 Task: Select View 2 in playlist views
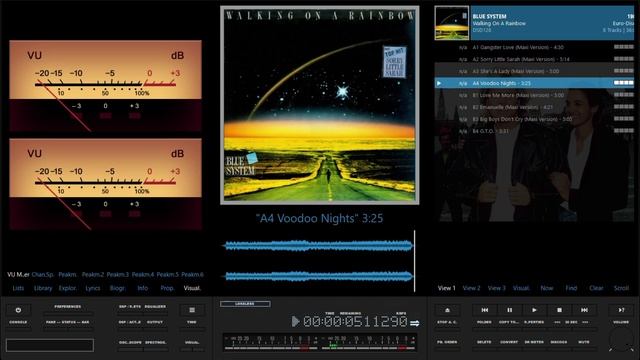click(471, 288)
